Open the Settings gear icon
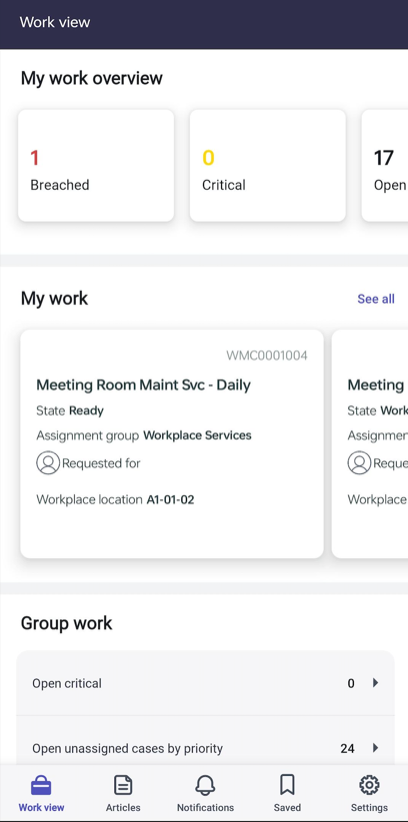The width and height of the screenshot is (408, 822). point(369,785)
